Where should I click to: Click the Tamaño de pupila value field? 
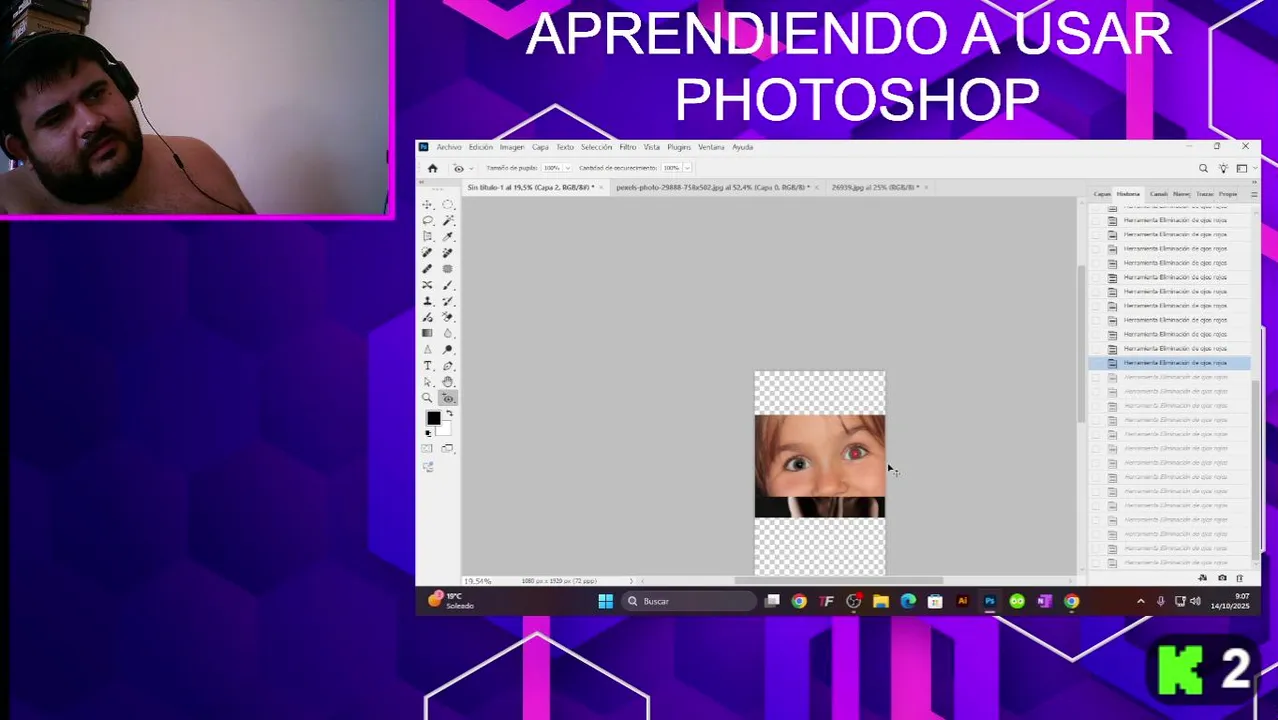coord(551,168)
